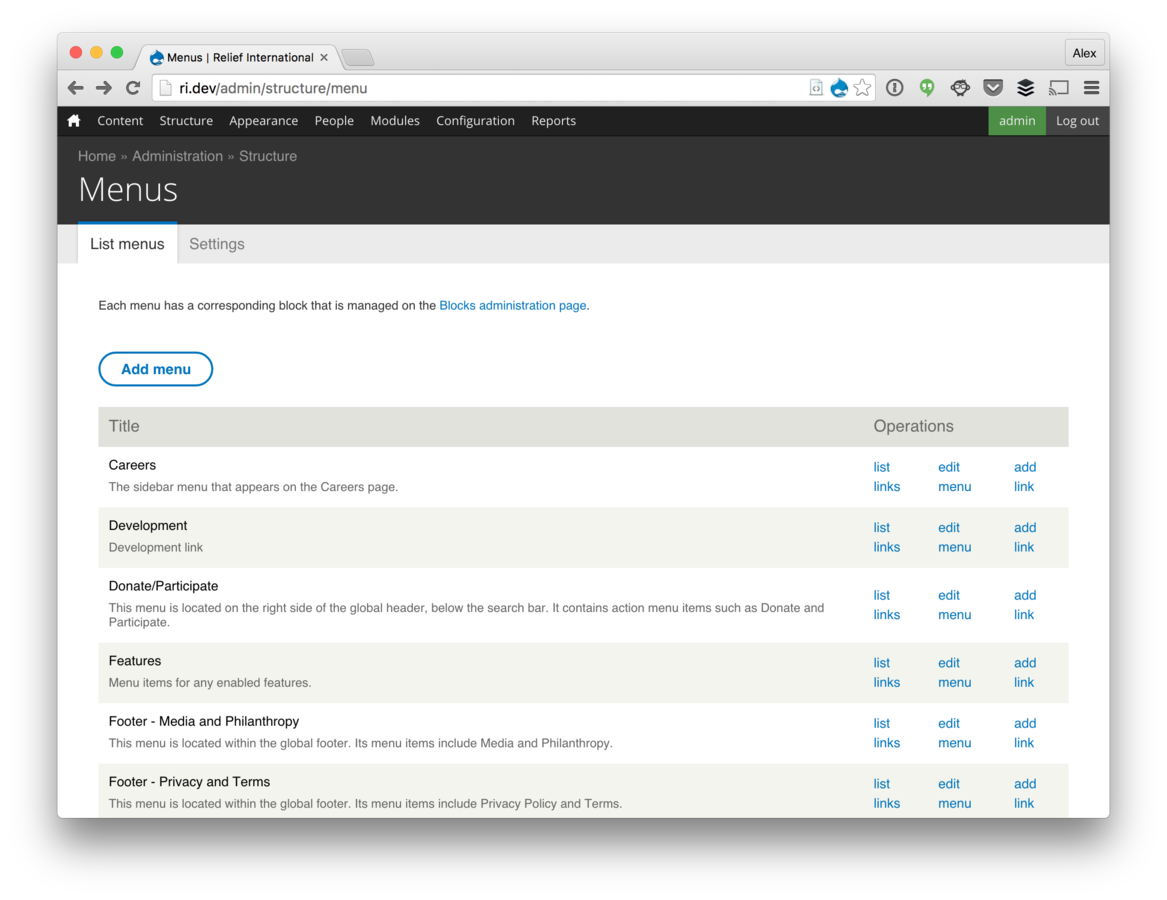This screenshot has width=1167, height=900.
Task: Click the face-shaped extension icon
Action: click(x=960, y=88)
